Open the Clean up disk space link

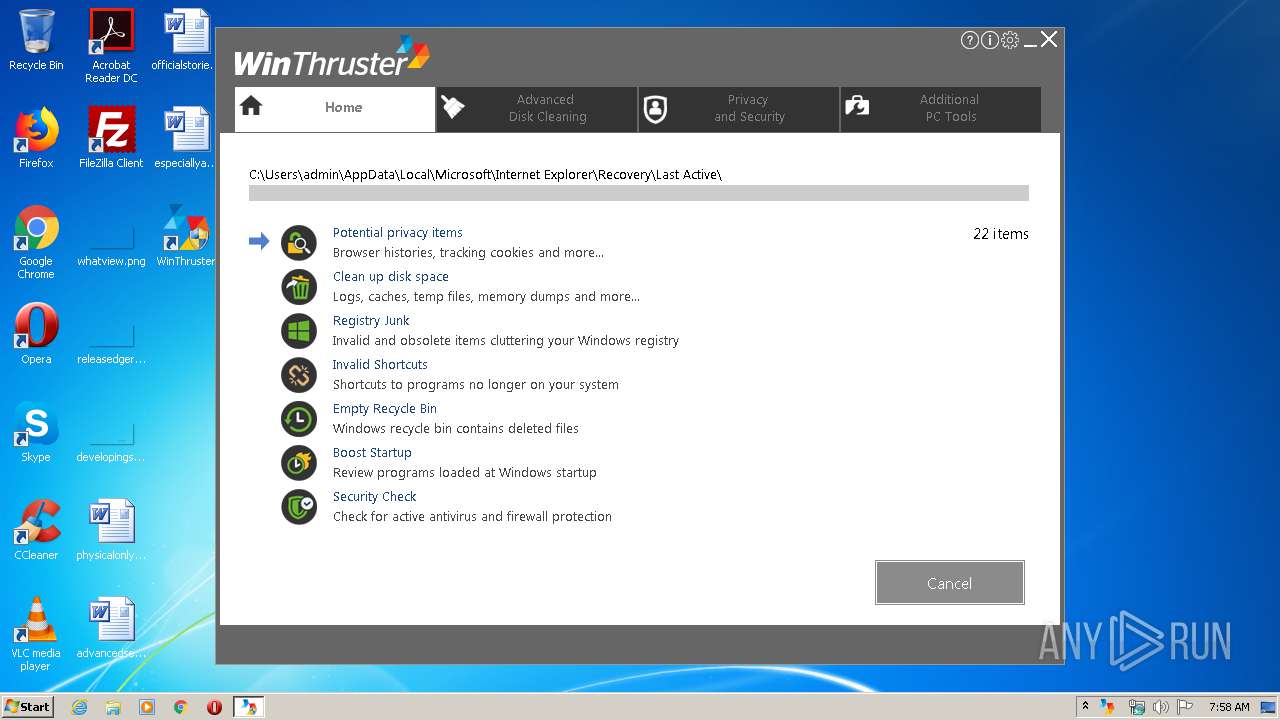[x=390, y=276]
